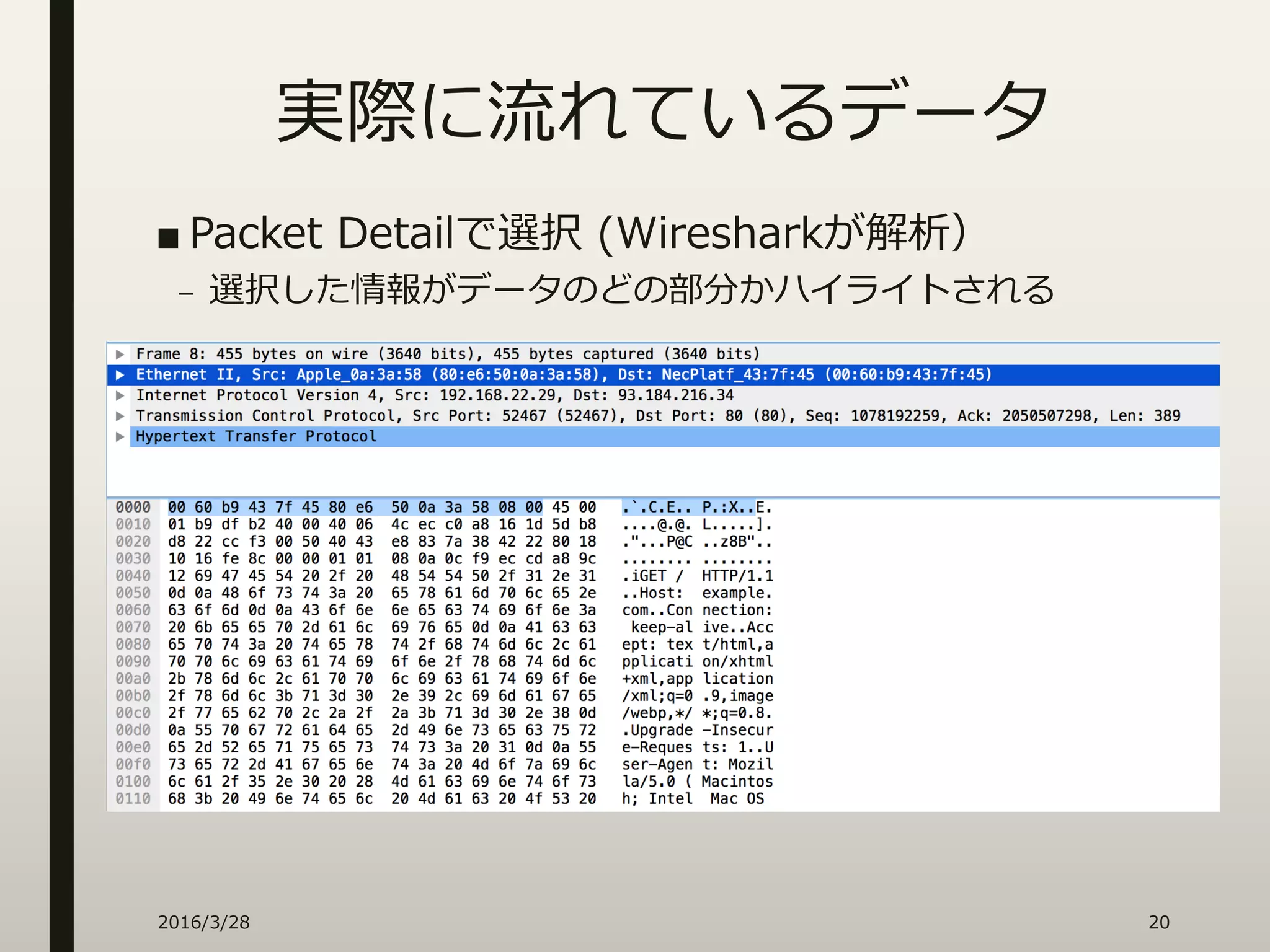The width and height of the screenshot is (1270, 952).
Task: Click hex offset 0040
Action: (133, 576)
